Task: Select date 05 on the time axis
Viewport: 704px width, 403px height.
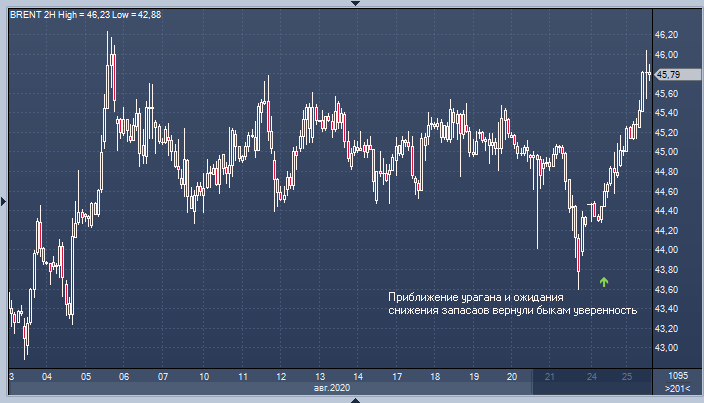Action: coord(86,377)
